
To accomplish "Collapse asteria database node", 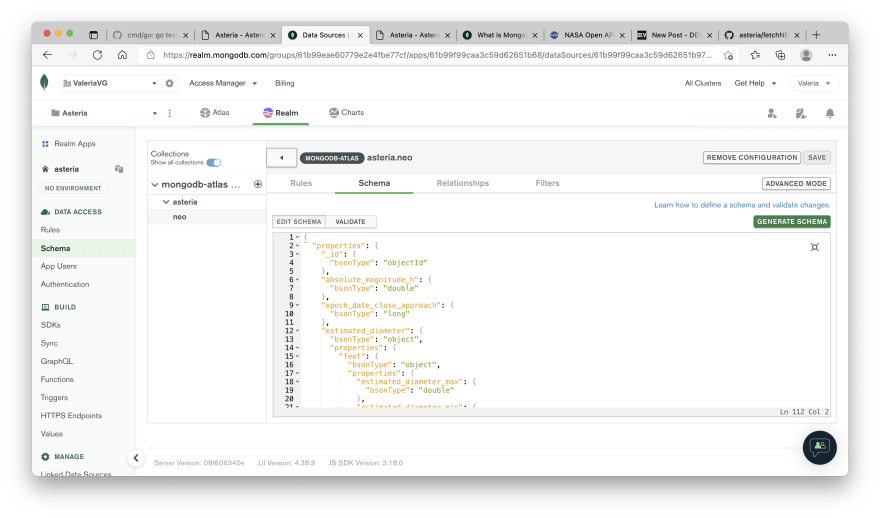I will (x=166, y=201).
